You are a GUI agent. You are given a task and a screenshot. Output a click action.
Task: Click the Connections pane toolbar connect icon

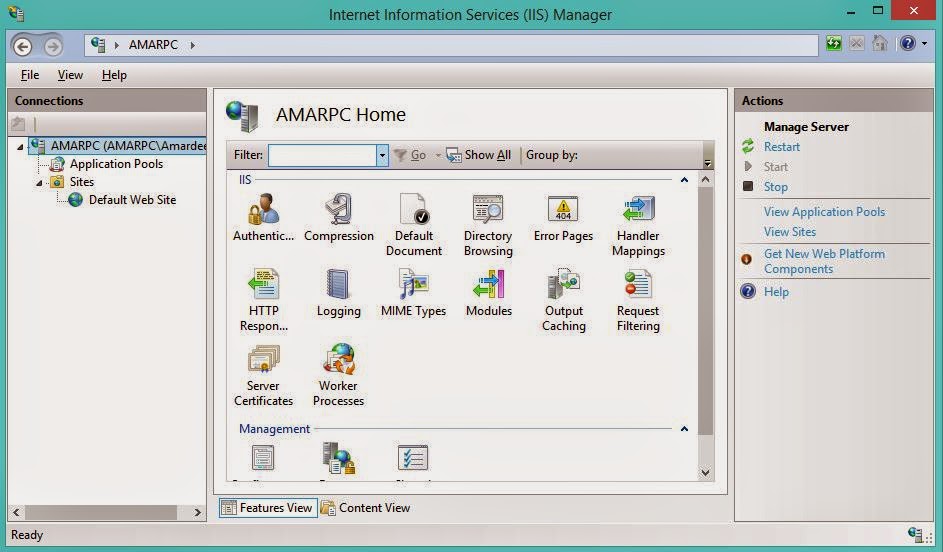[x=18, y=124]
